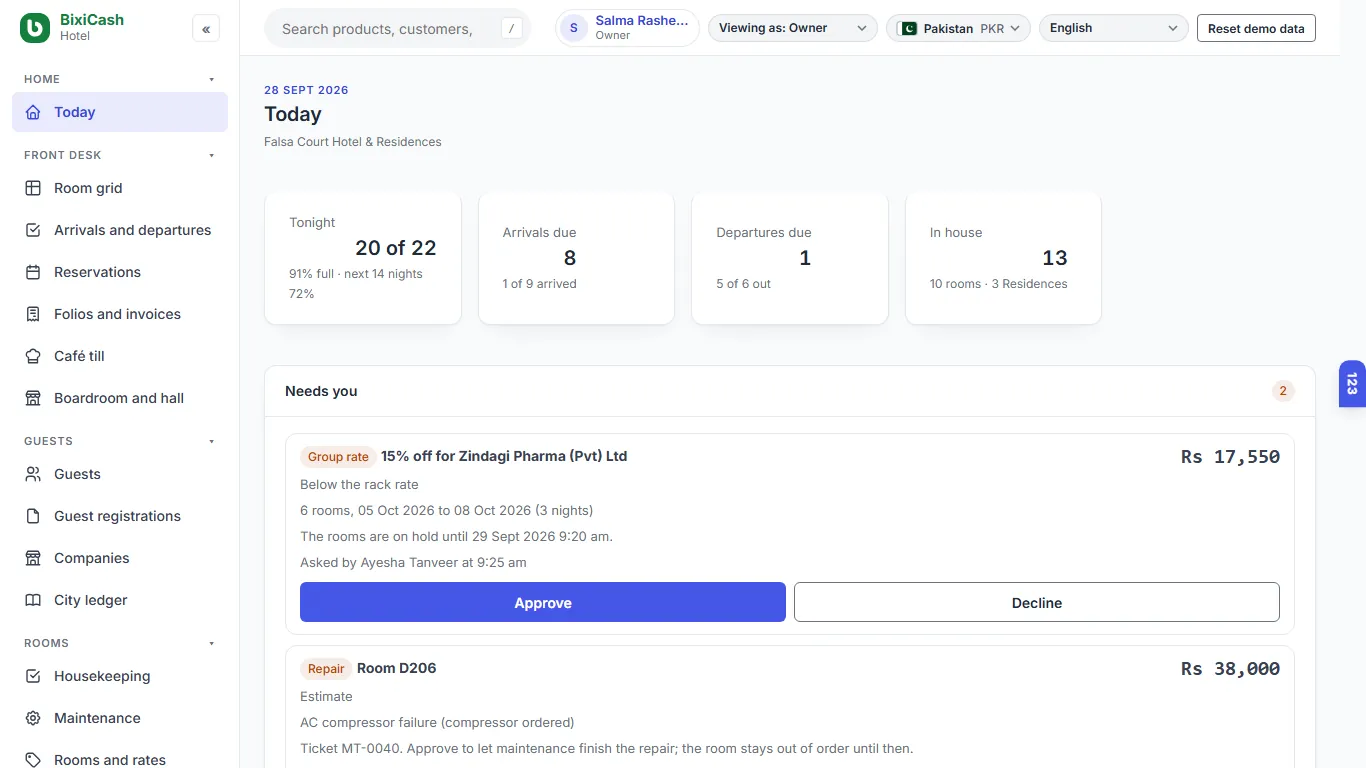Click the Café till chef hat icon

pyautogui.click(x=33, y=356)
